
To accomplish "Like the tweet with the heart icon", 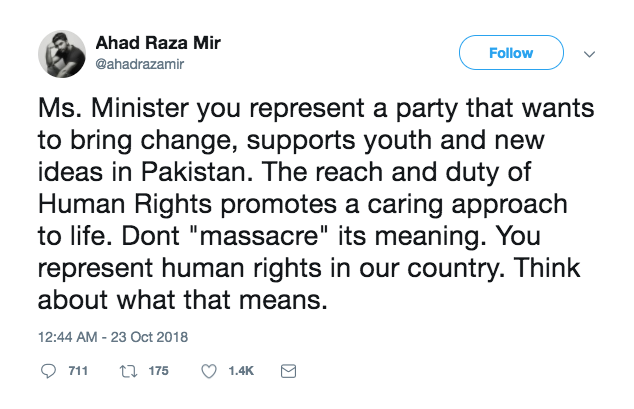I will 209,371.
